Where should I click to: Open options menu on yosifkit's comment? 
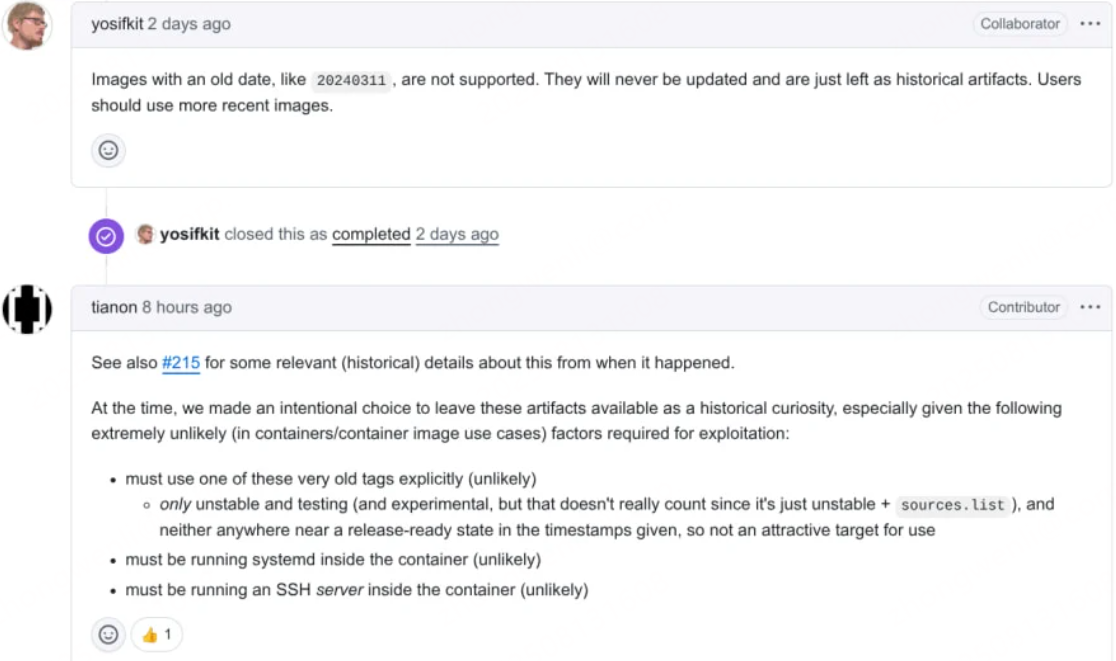point(1090,24)
